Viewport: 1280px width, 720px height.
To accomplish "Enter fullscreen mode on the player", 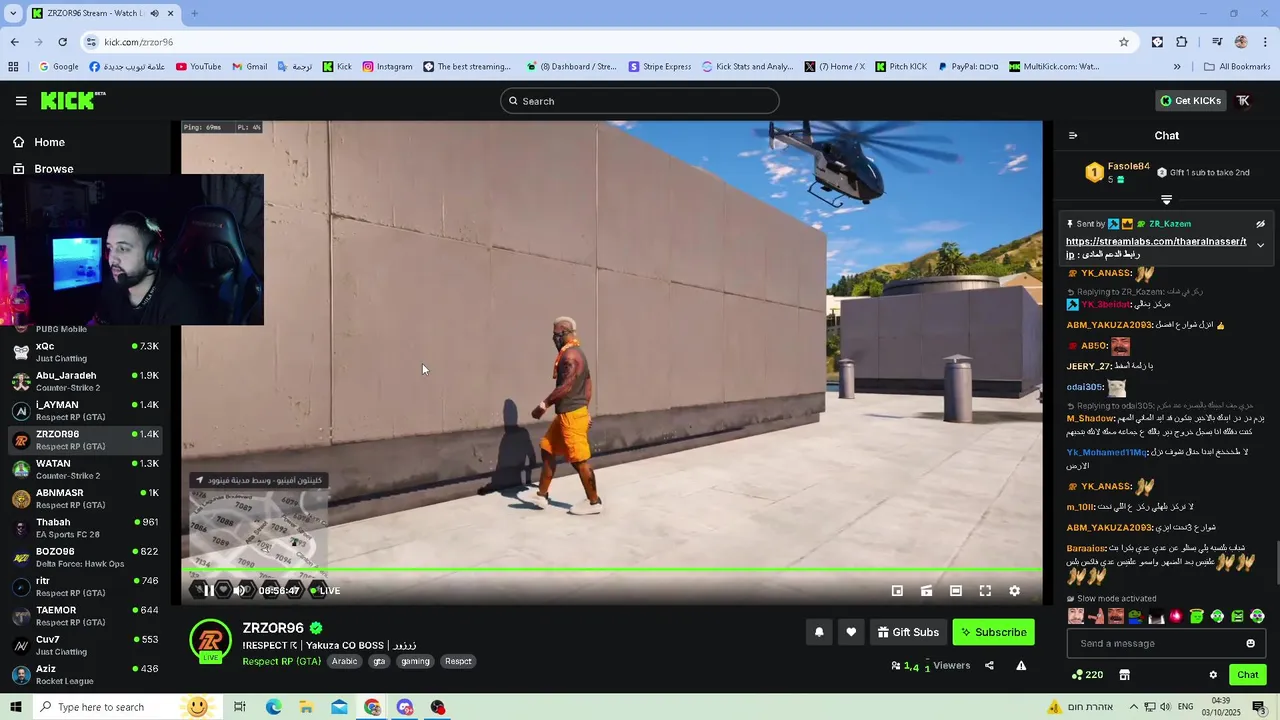I will click(985, 591).
